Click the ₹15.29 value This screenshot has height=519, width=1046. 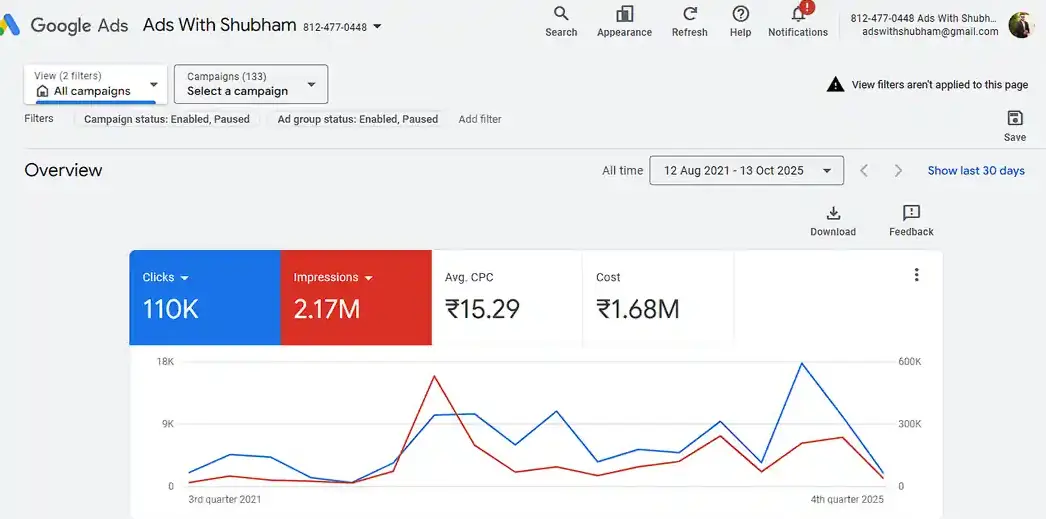point(482,310)
